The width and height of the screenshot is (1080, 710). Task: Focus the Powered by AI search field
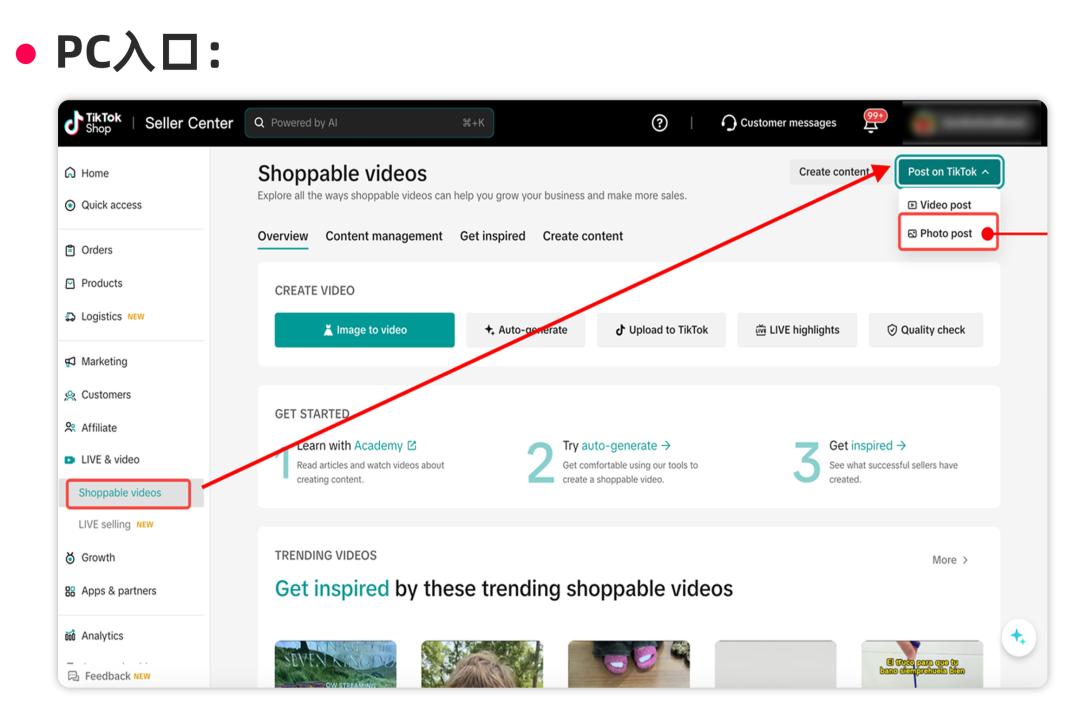coord(369,123)
